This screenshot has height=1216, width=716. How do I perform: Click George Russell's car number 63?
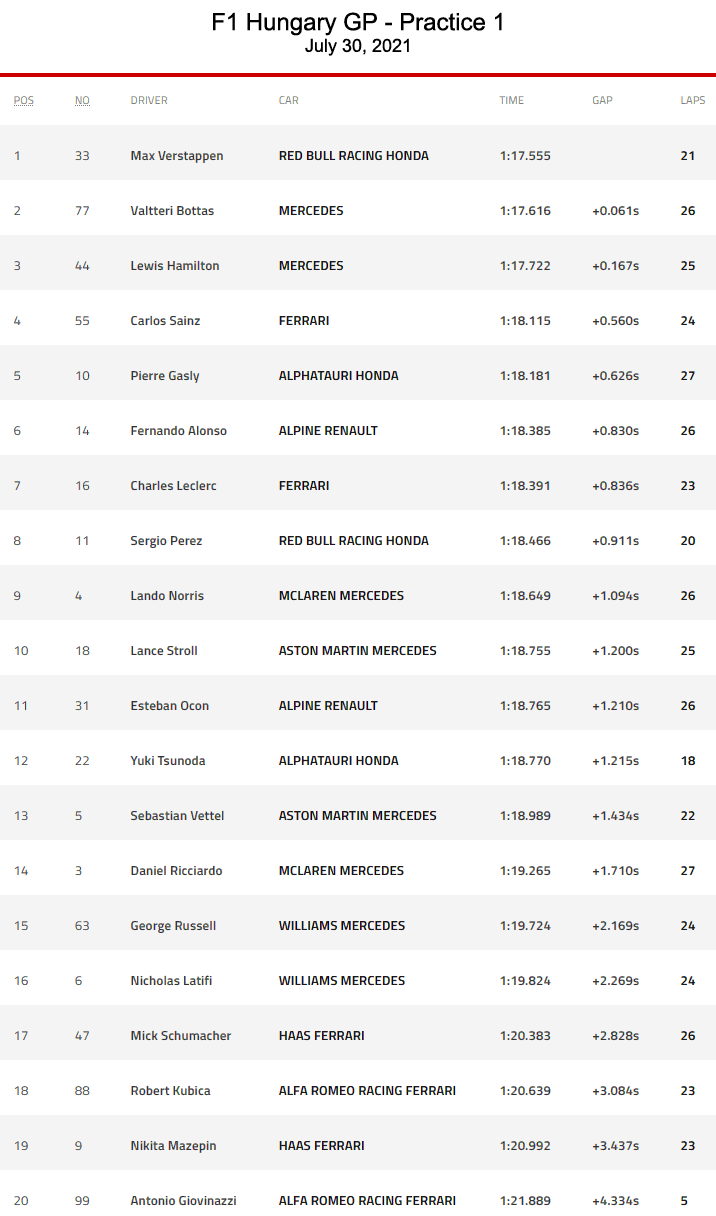(82, 926)
